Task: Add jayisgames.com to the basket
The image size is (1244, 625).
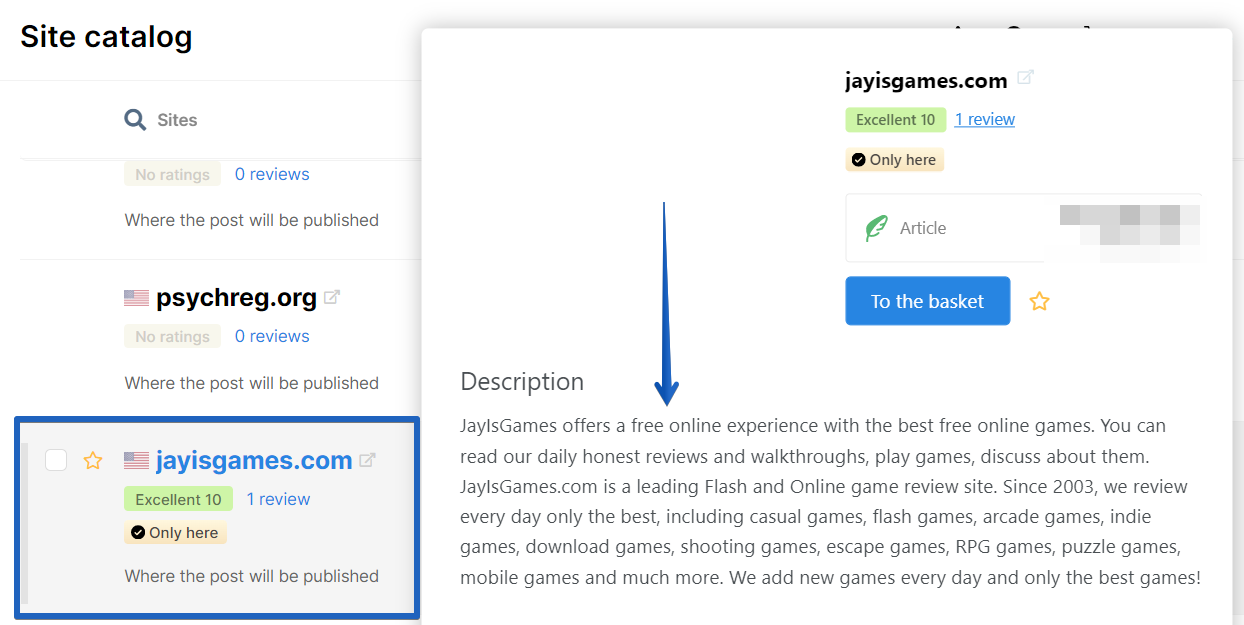Action: (928, 301)
